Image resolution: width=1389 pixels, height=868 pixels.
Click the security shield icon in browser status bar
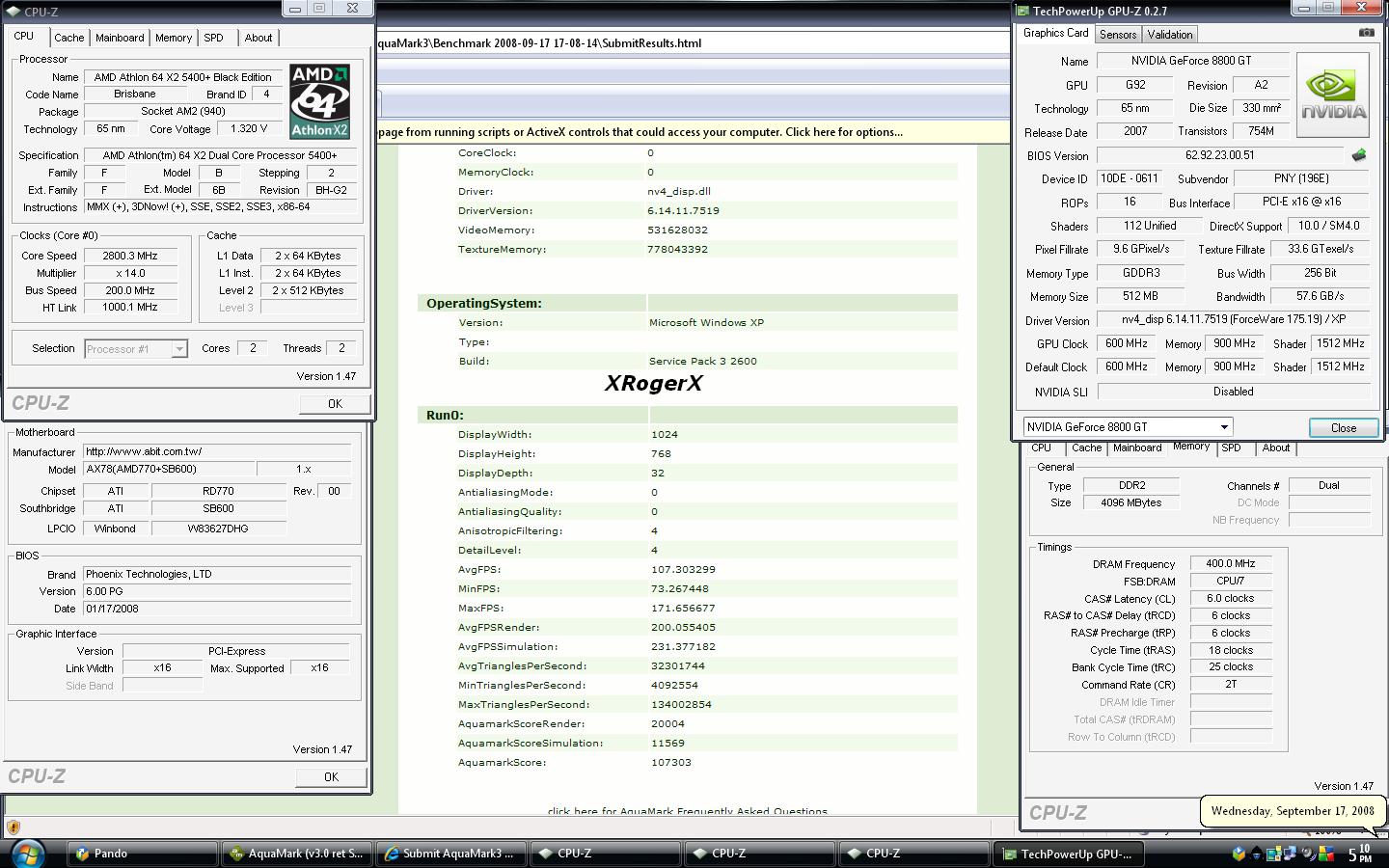[14, 827]
